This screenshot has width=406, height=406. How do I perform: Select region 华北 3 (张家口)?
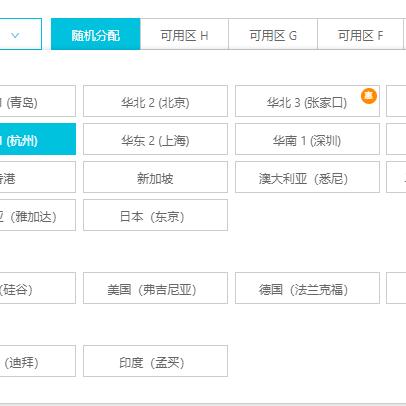[307, 101]
